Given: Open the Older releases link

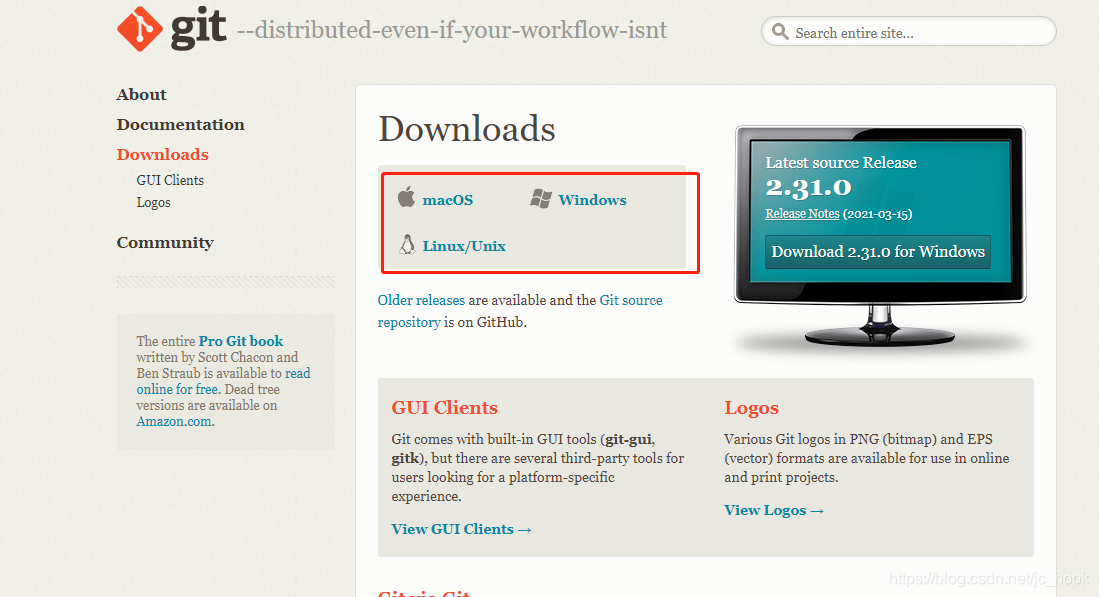Looking at the screenshot, I should [421, 300].
